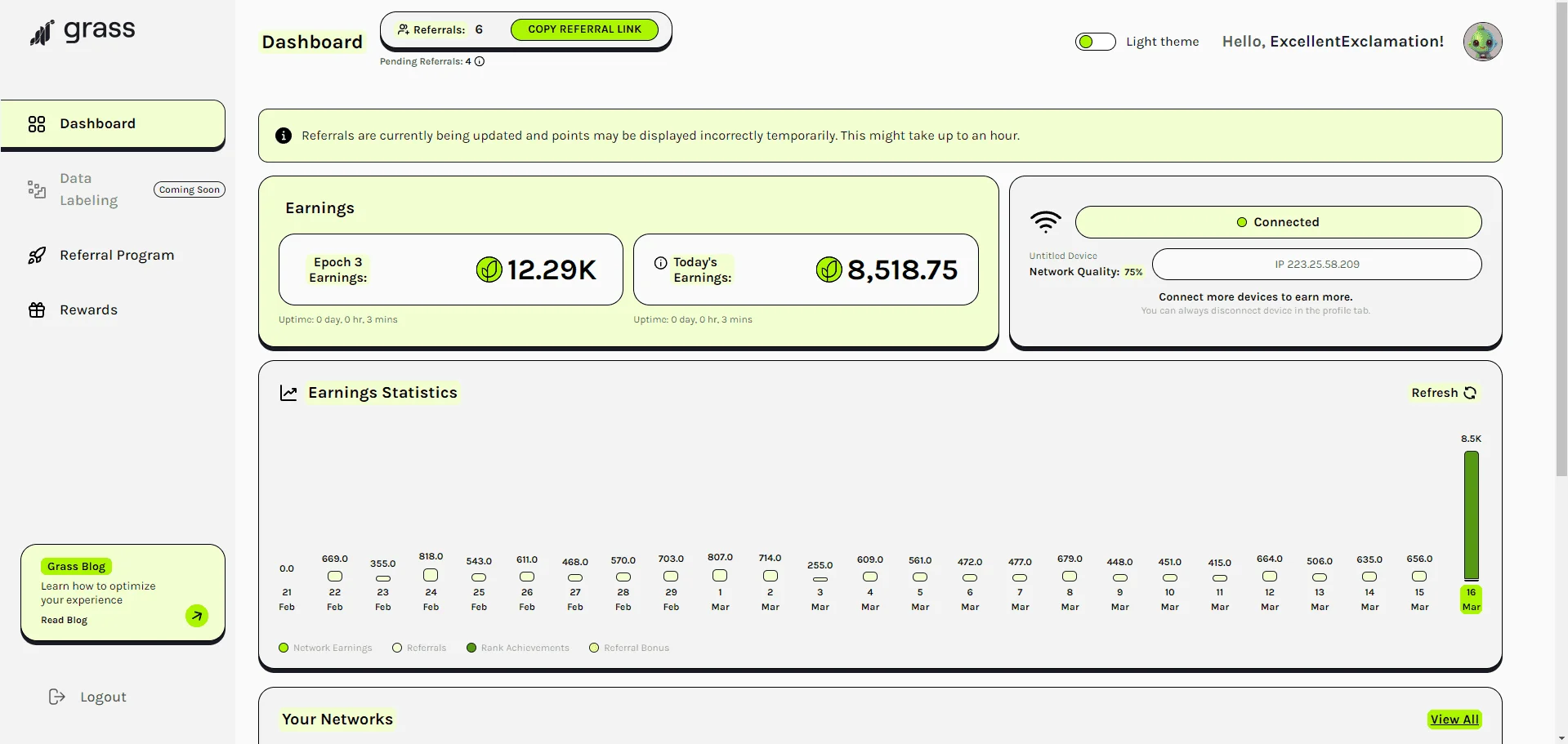The height and width of the screenshot is (744, 1568).
Task: Click the 12.29K Epoch 3 earnings value
Action: tap(552, 270)
